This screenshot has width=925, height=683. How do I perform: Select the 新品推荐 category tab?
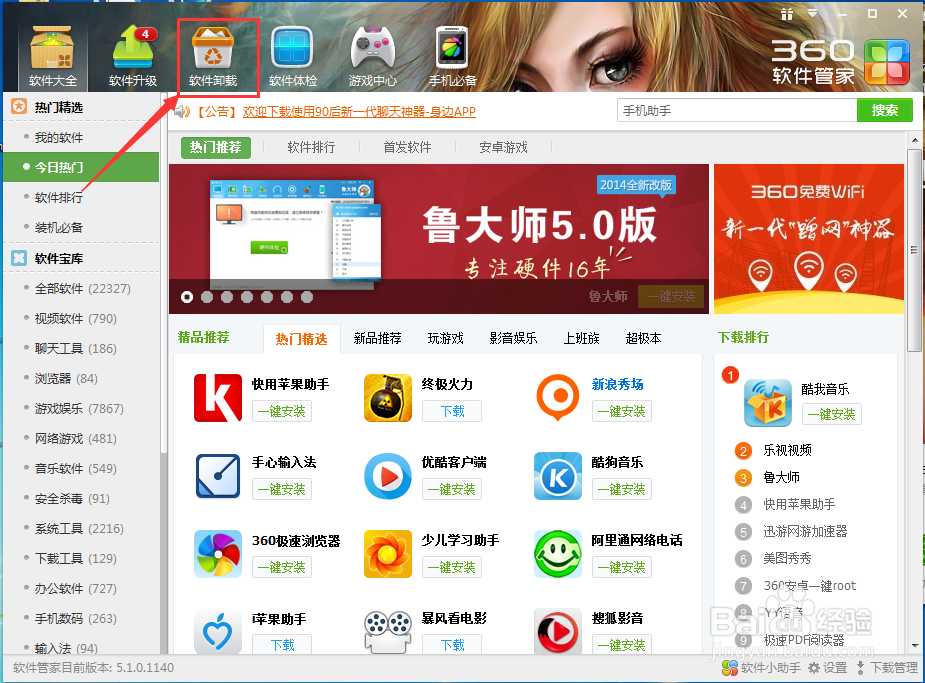tap(378, 339)
